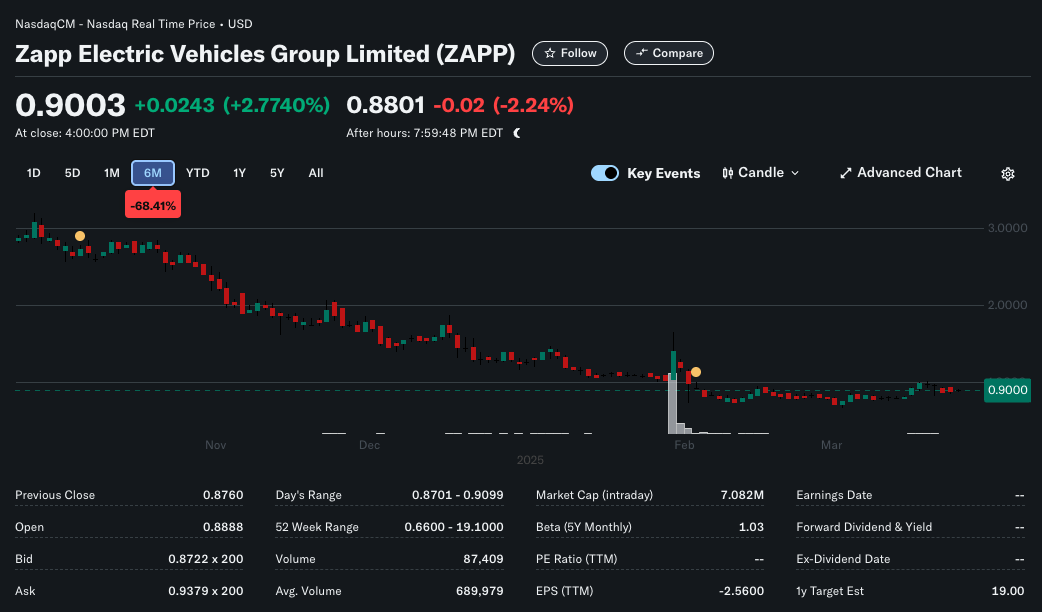The image size is (1042, 612).
Task: Click the -68.41% change tooltip
Action: (x=153, y=205)
